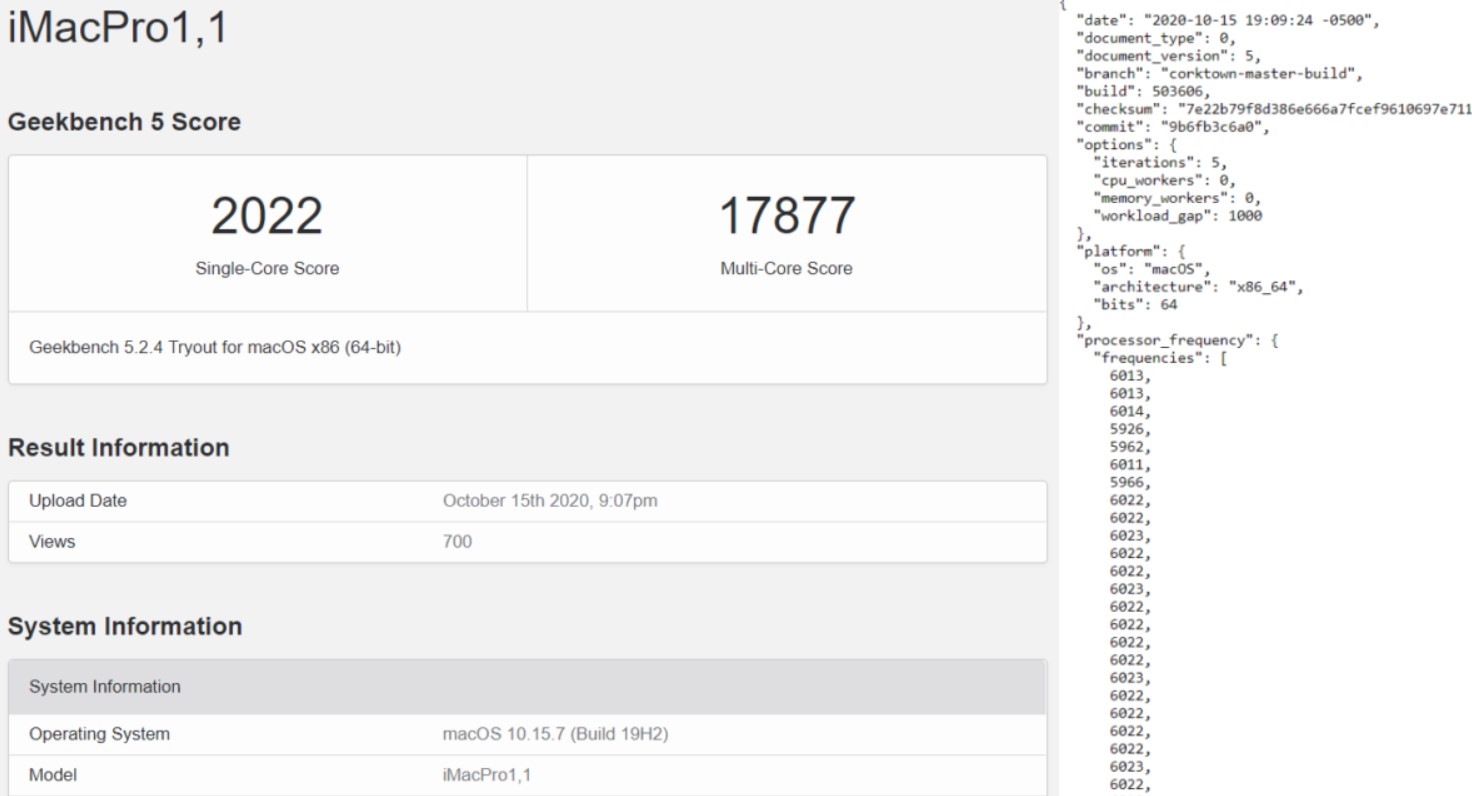Click the "os": "macOS" line
1472x796 pixels.
(x=1152, y=270)
